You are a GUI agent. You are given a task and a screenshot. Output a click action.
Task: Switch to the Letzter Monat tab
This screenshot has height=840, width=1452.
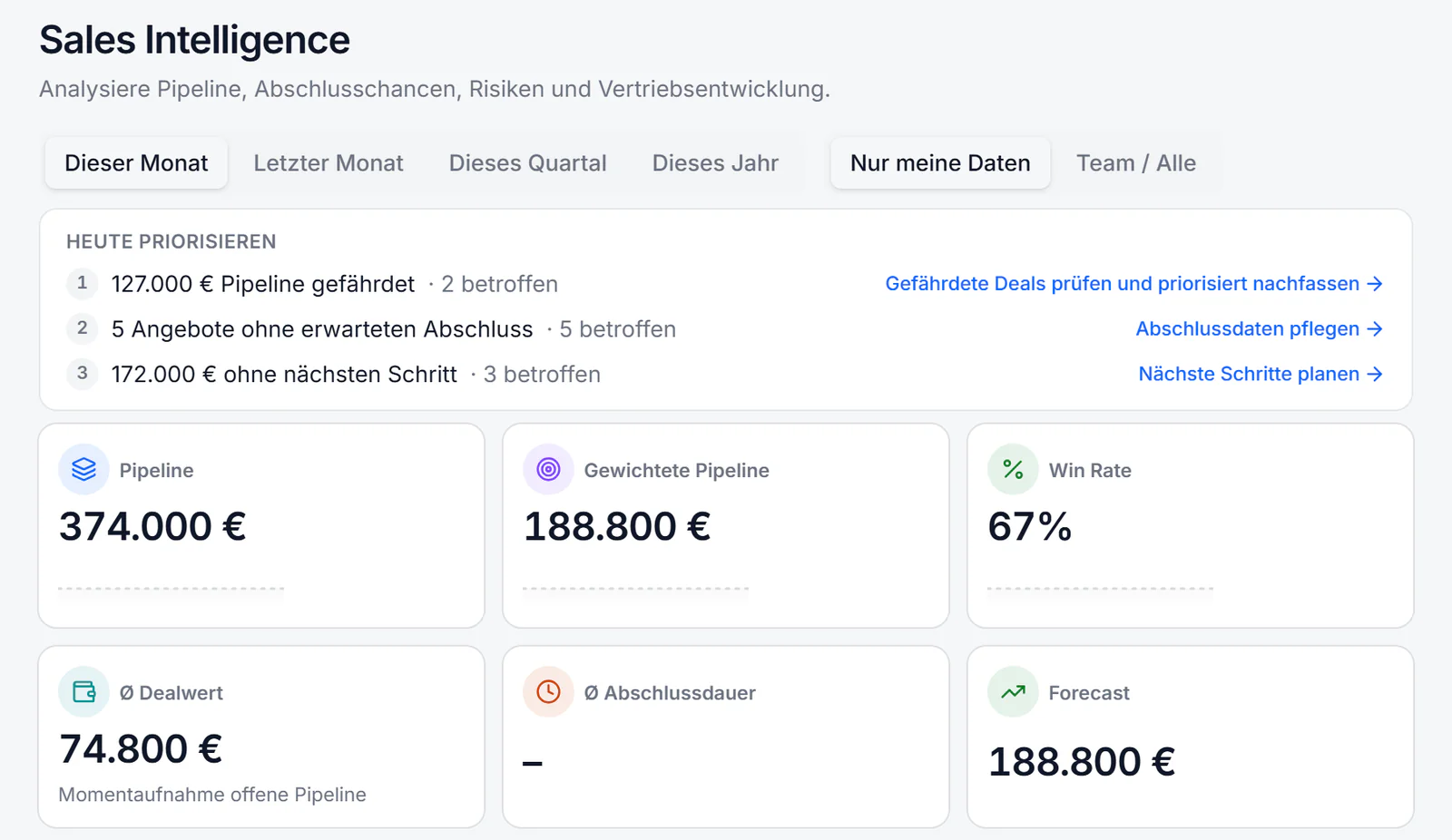pyautogui.click(x=329, y=163)
